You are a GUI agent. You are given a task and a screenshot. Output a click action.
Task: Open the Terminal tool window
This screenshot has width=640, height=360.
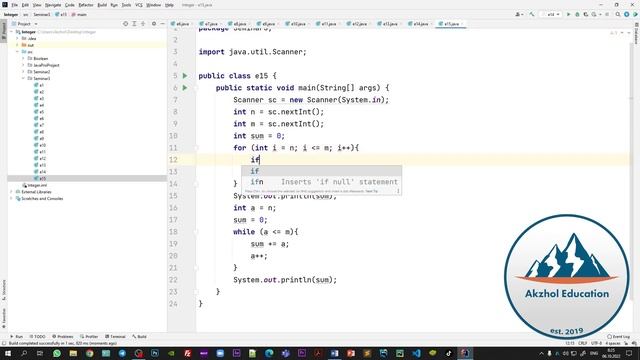tap(116, 337)
